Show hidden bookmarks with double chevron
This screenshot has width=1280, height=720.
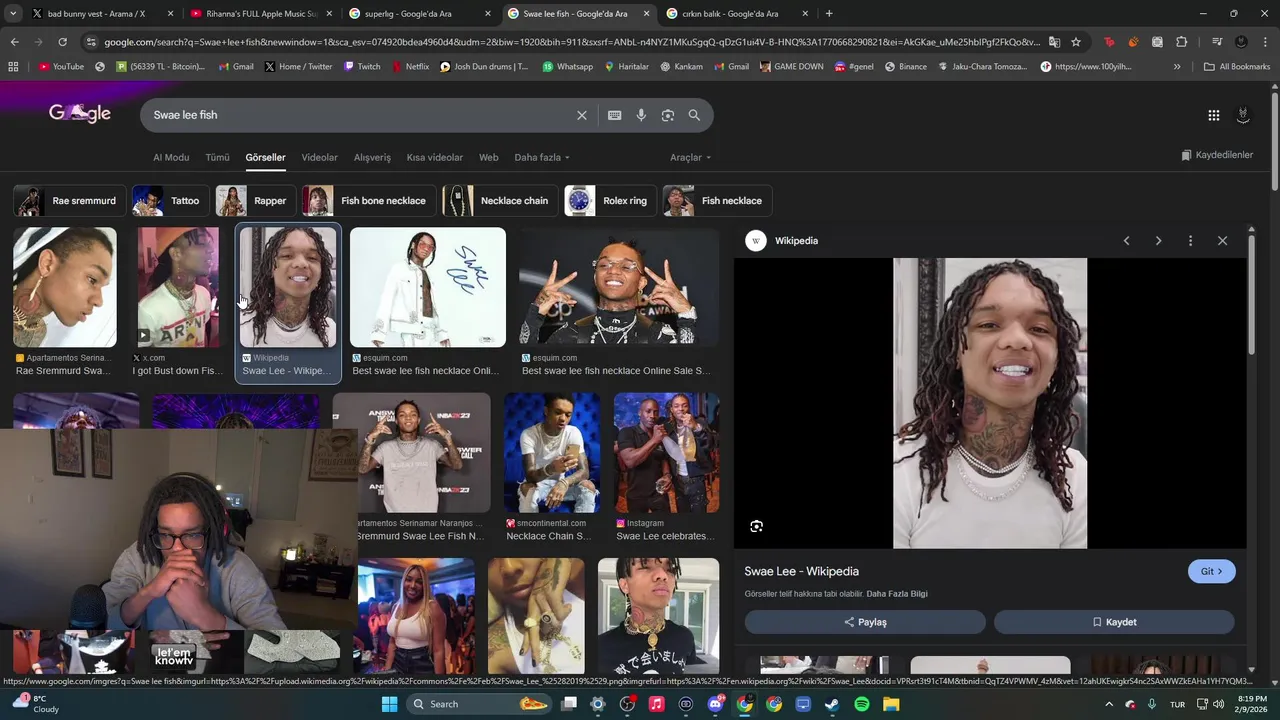click(x=1177, y=67)
